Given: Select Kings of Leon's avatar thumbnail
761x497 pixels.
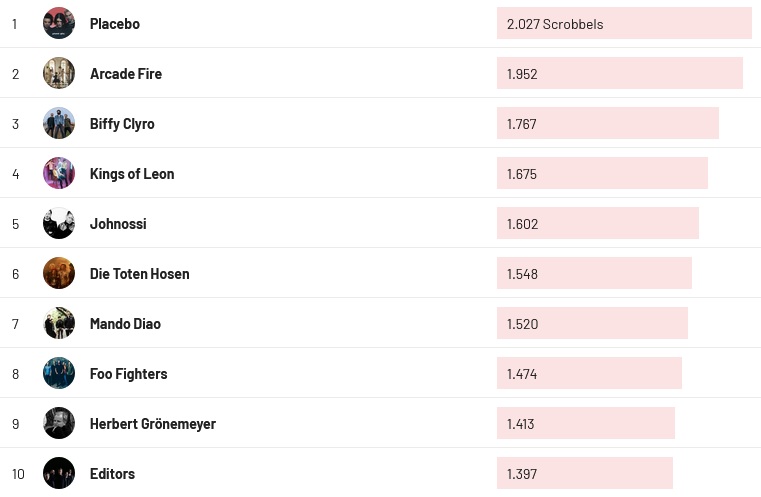Looking at the screenshot, I should (x=59, y=173).
